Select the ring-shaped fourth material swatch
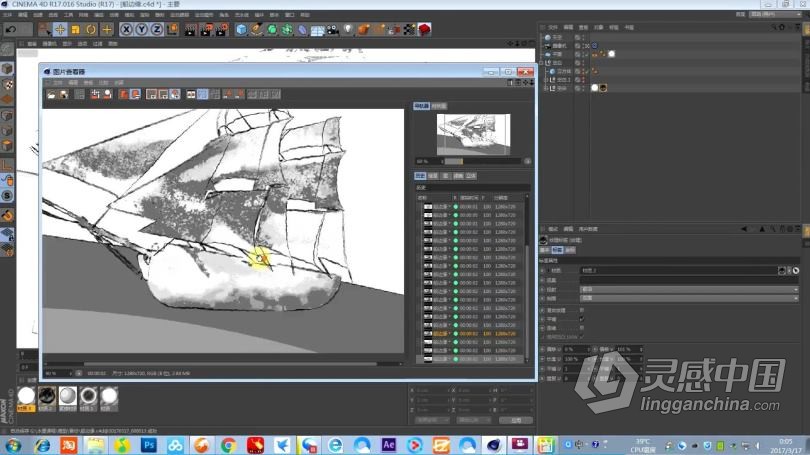810x455 pixels. coord(88,397)
